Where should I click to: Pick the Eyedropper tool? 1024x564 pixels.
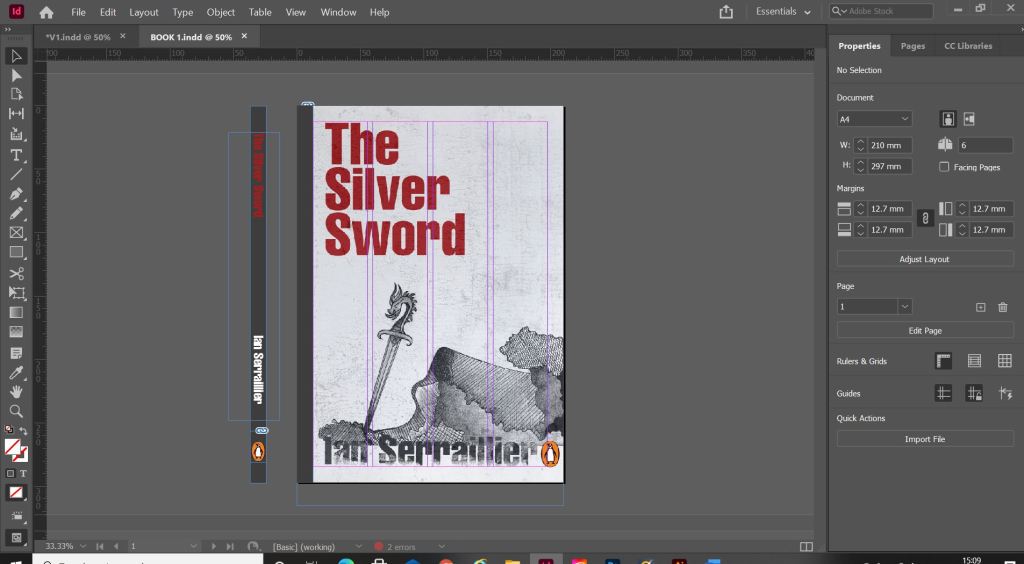tap(16, 372)
